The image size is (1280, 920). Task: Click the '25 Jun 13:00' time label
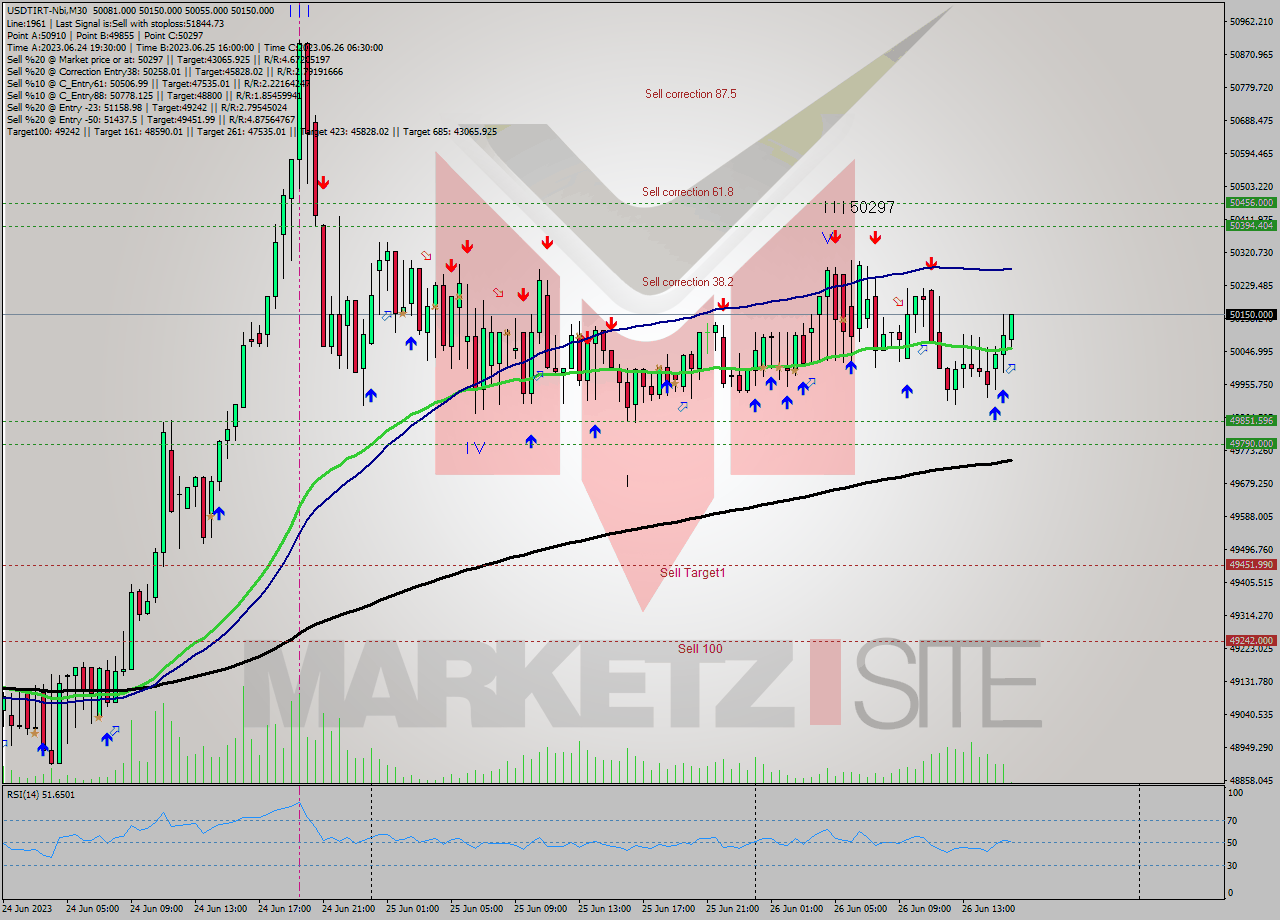(604, 909)
